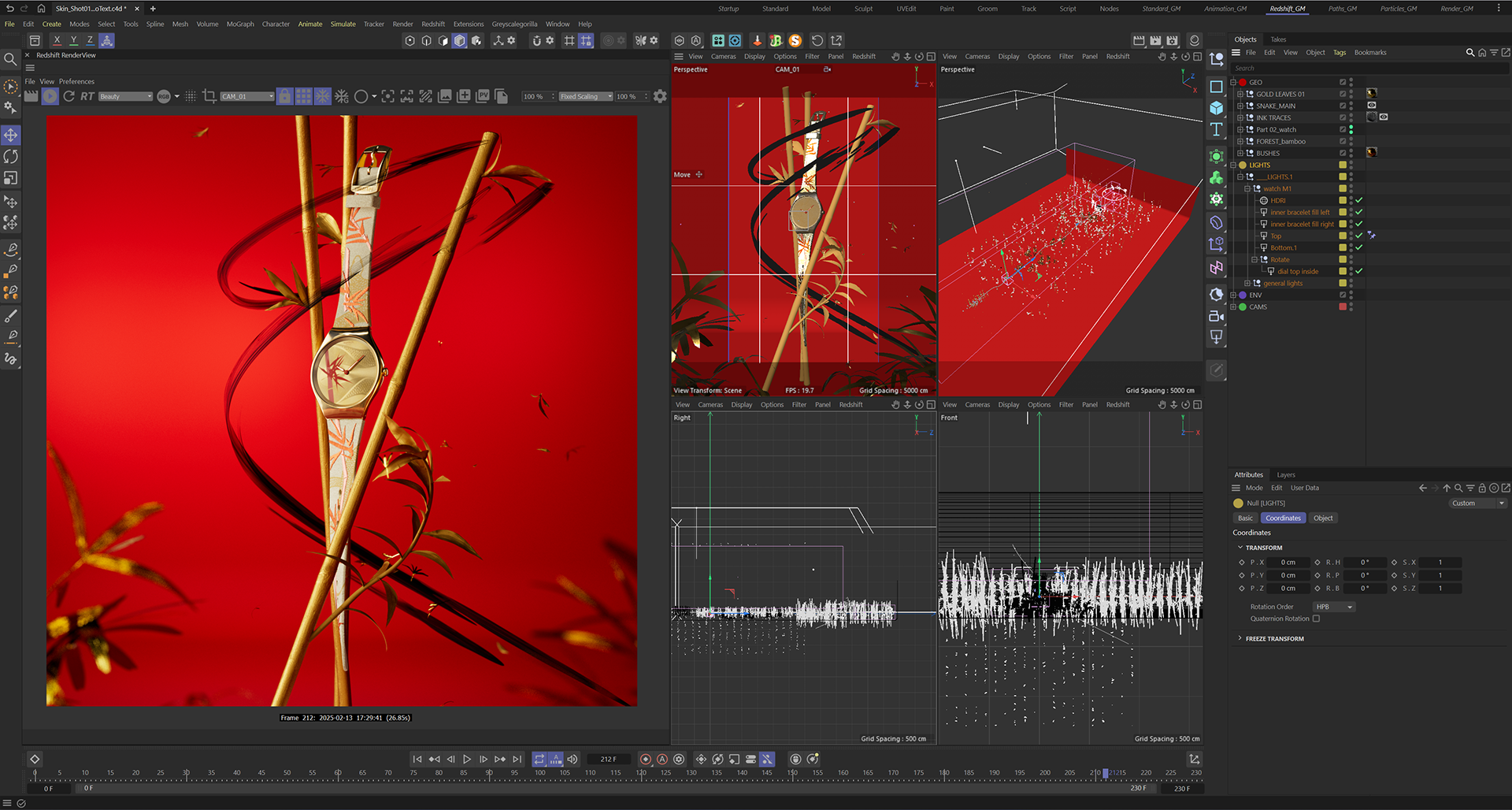Open the Simulate menu
1512x810 pixels.
(x=343, y=24)
